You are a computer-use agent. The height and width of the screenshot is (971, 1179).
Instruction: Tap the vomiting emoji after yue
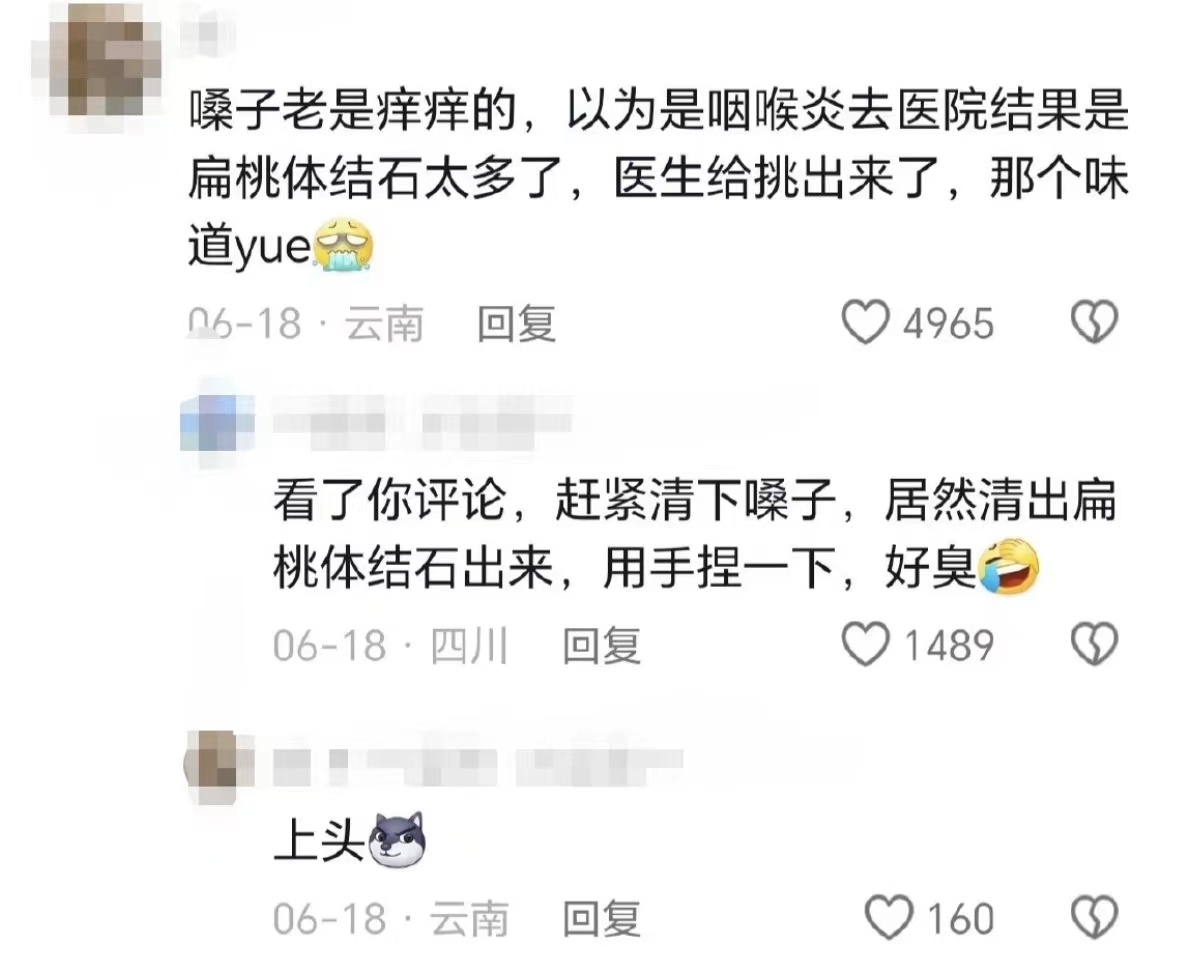343,244
